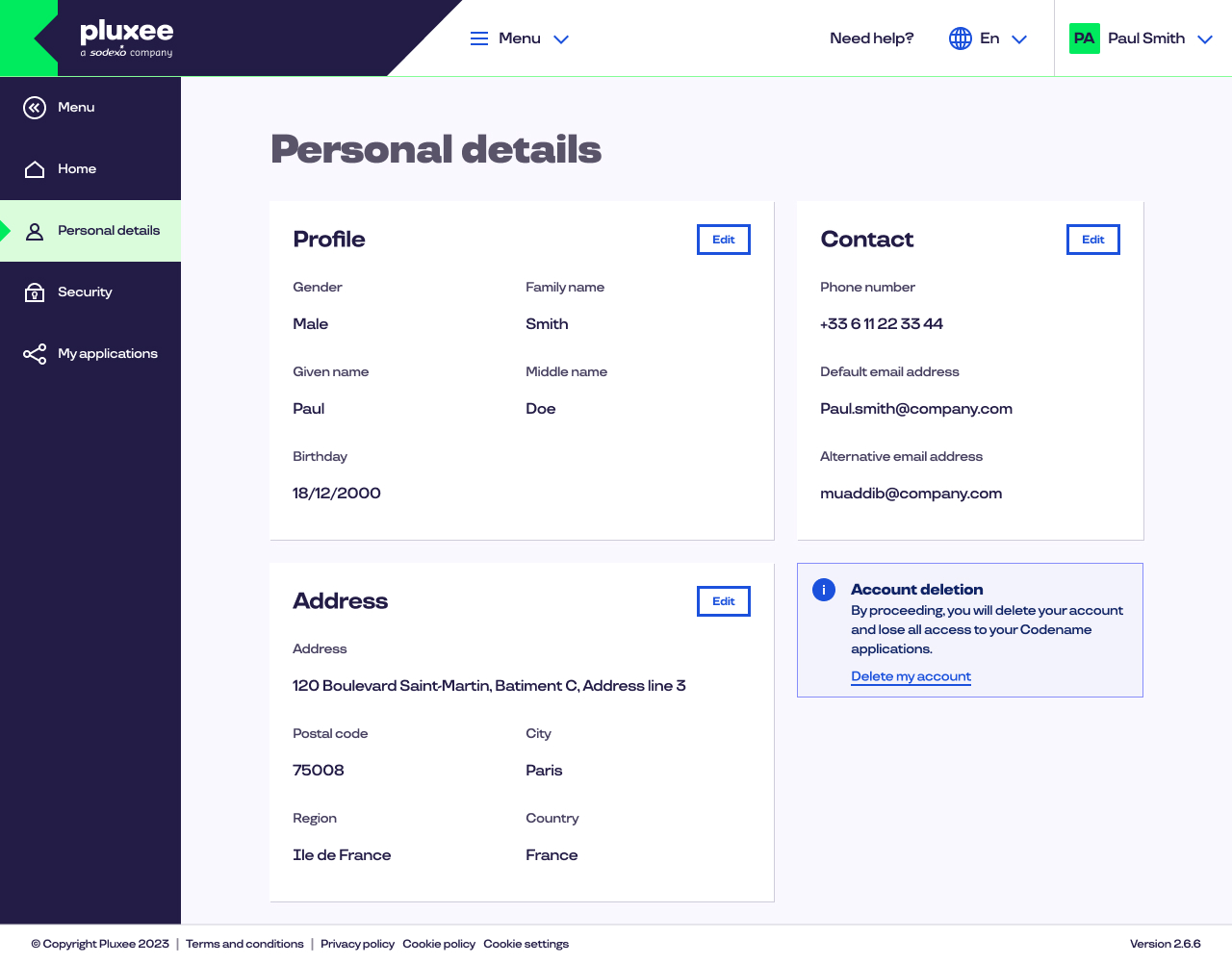Click the My applications share-nodes icon
Image resolution: width=1232 pixels, height=964 pixels.
click(x=35, y=354)
